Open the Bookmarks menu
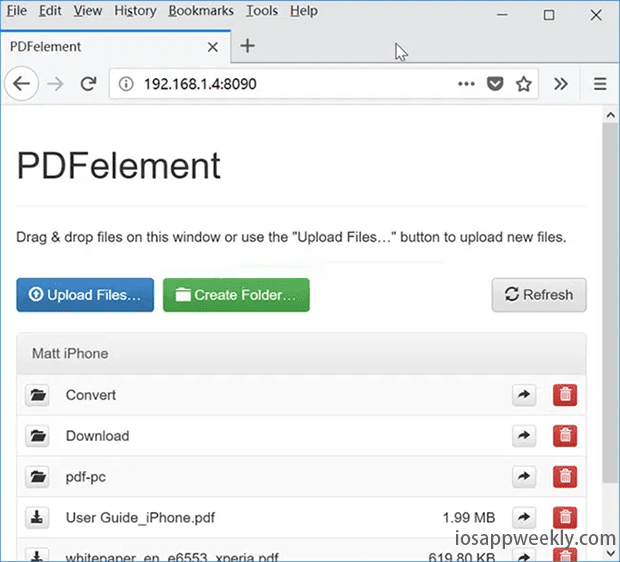This screenshot has width=620, height=562. point(201,11)
